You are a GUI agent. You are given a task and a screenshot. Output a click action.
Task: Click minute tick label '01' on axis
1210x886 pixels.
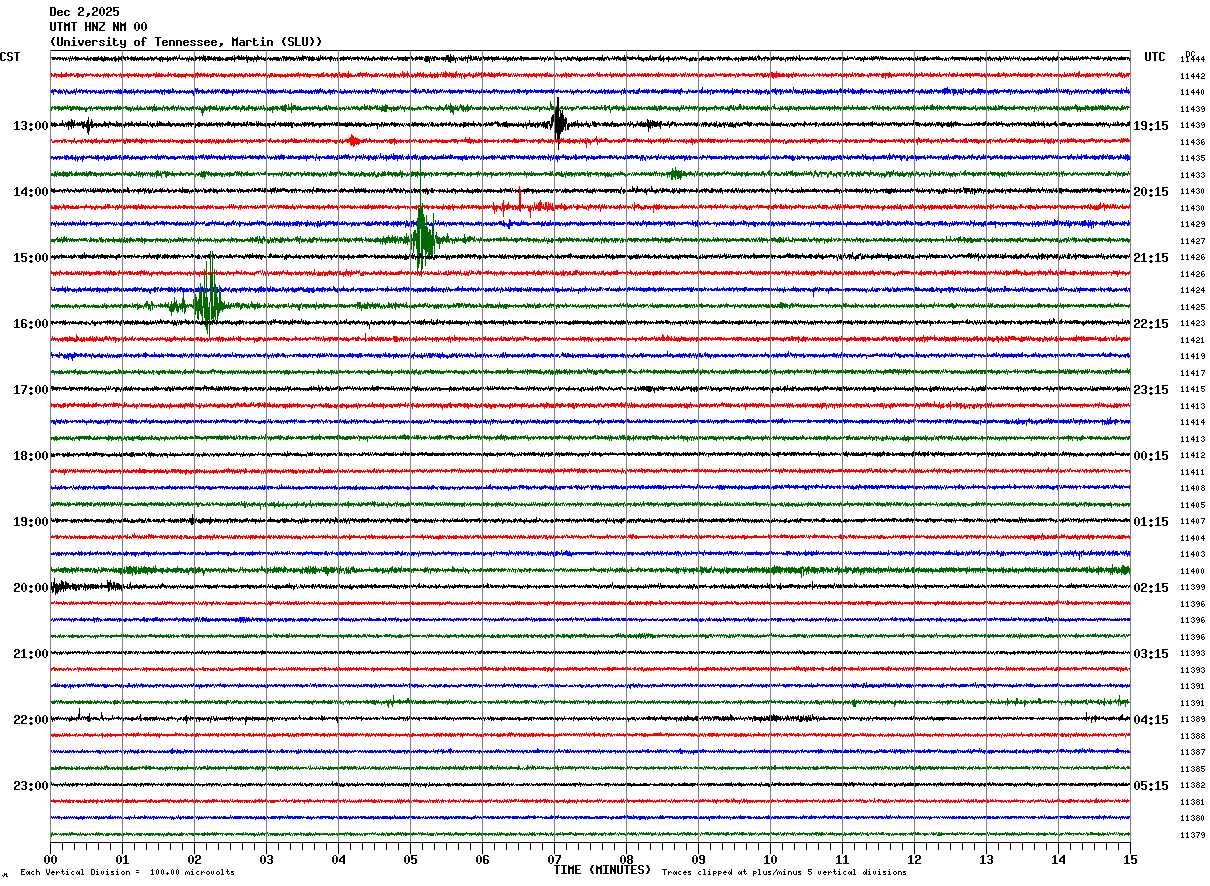point(122,859)
